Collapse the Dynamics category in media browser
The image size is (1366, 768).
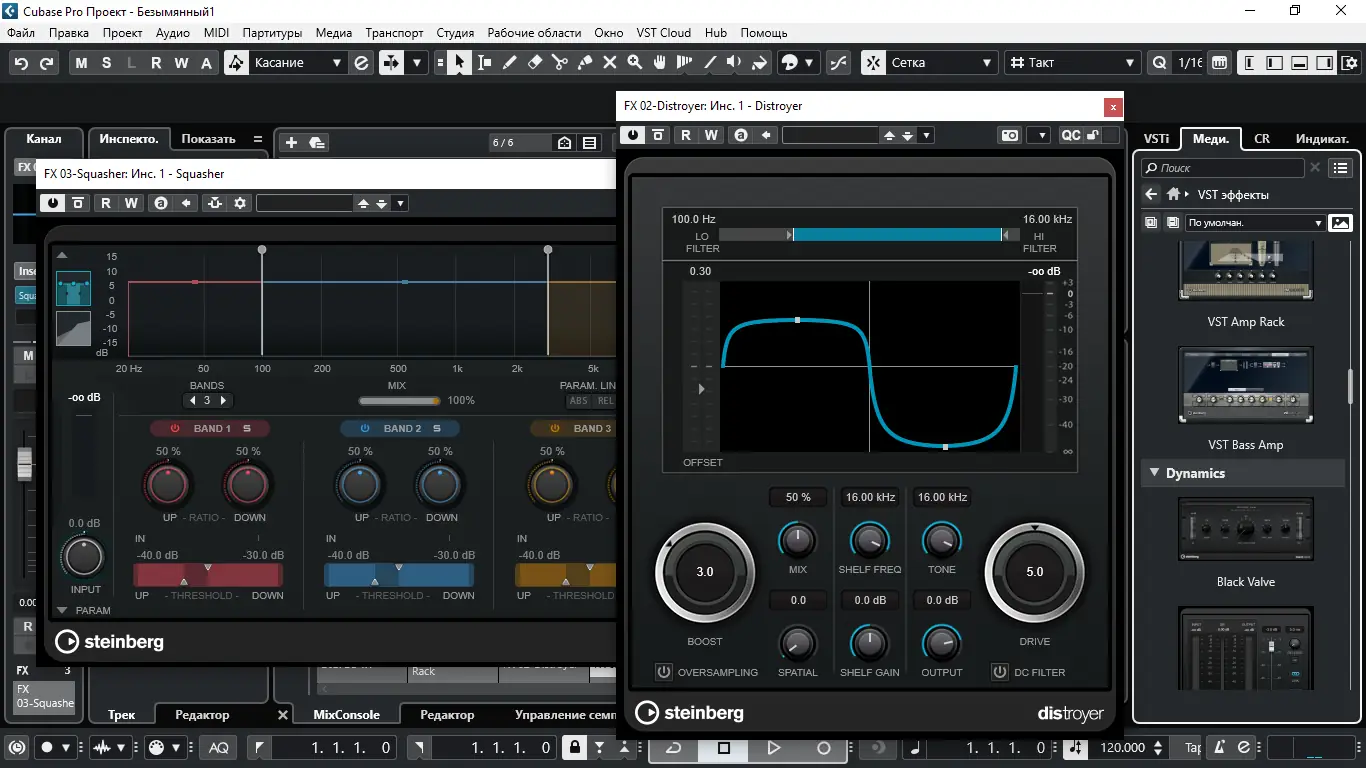coord(1155,473)
